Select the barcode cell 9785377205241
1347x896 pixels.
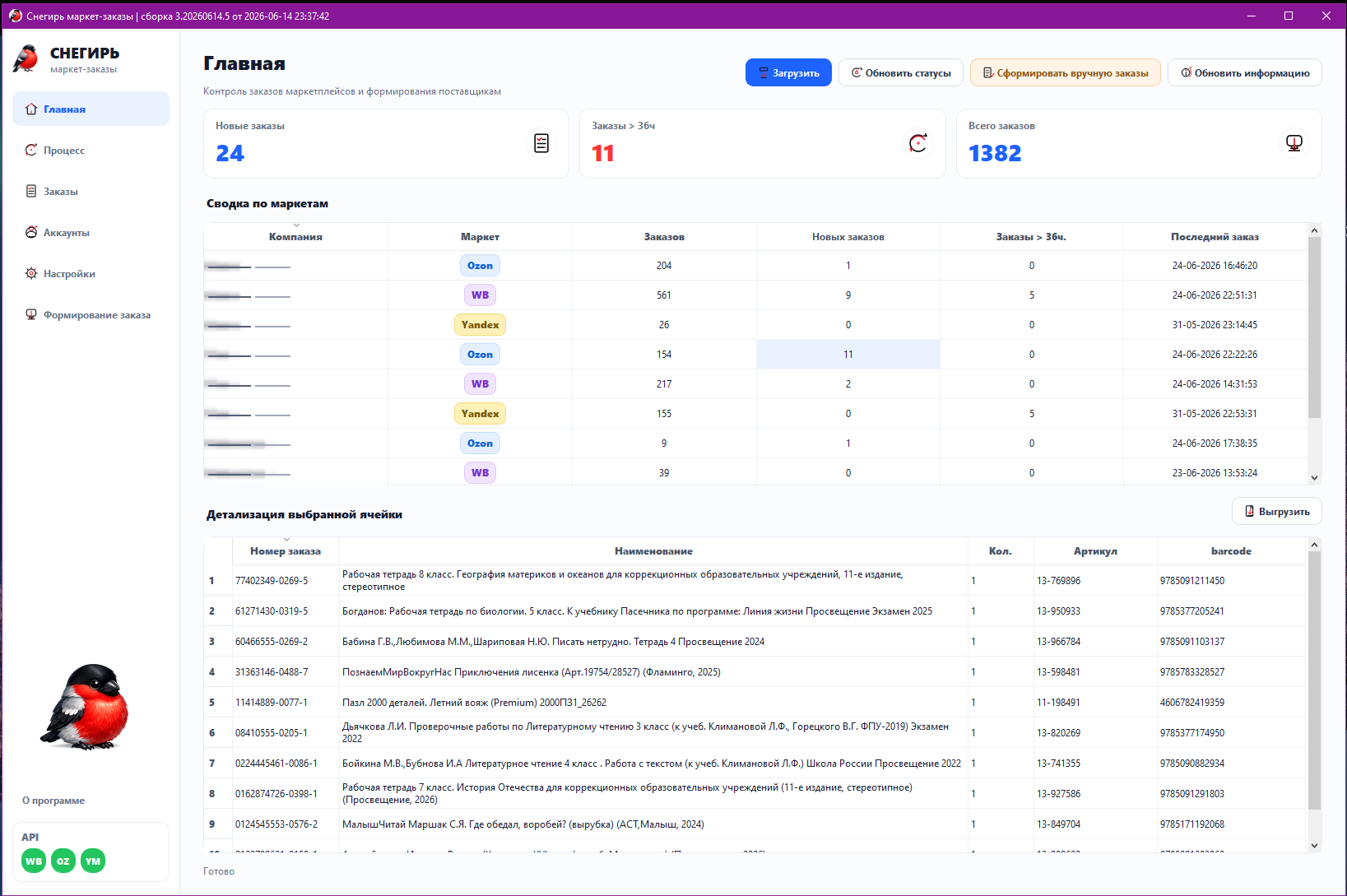[1231, 611]
